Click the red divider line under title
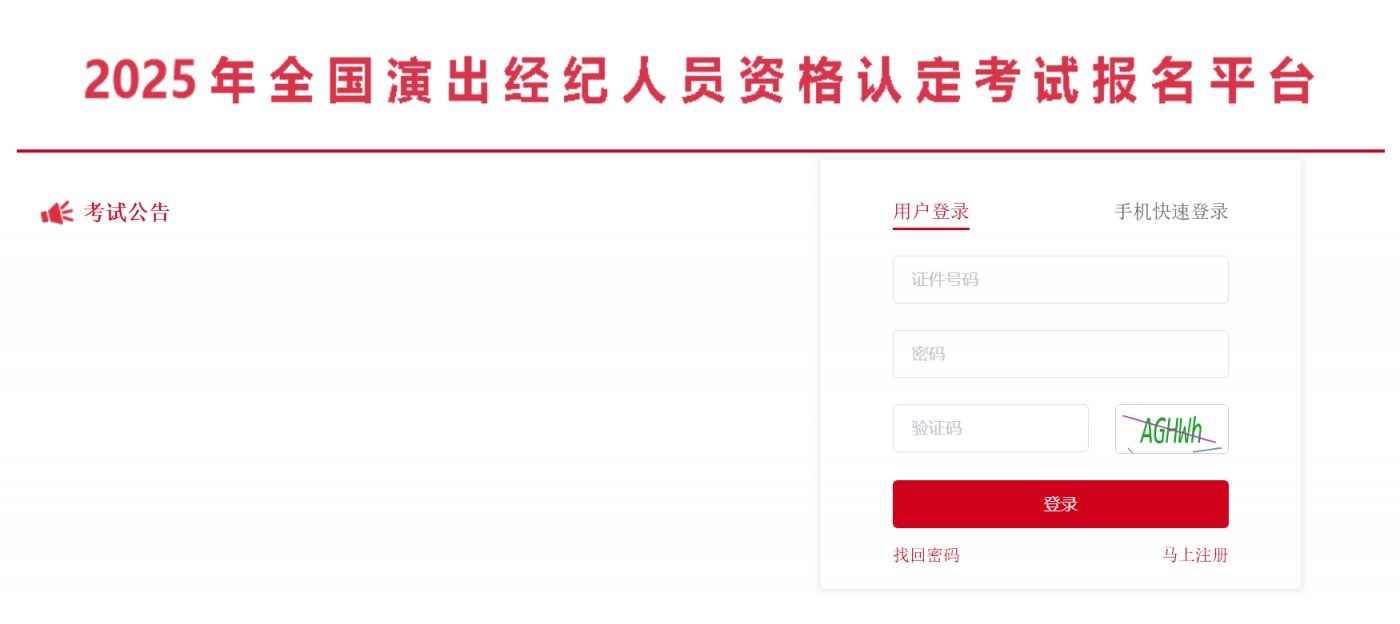The height and width of the screenshot is (624, 1400). (700, 151)
